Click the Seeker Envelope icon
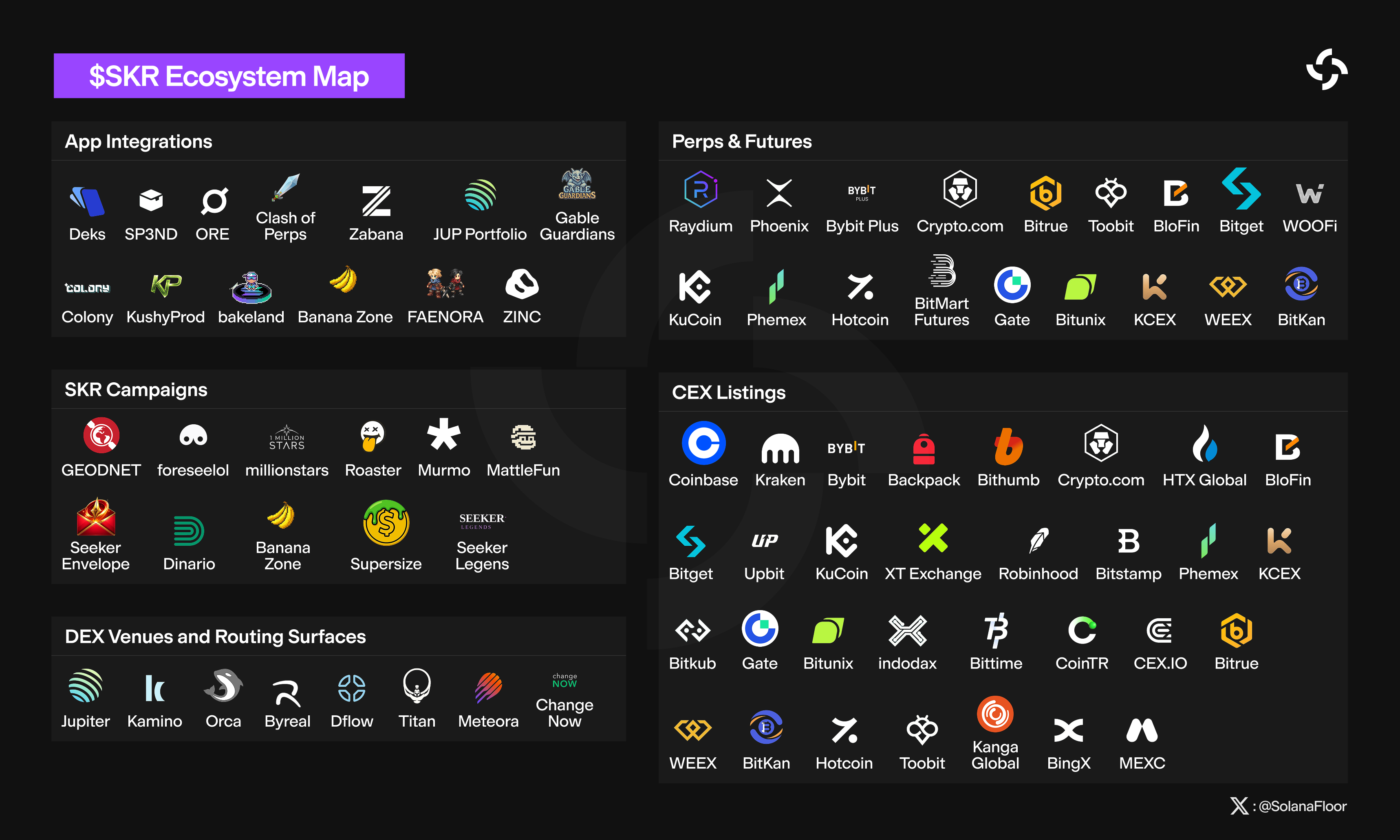This screenshot has height=840, width=1400. (x=96, y=516)
